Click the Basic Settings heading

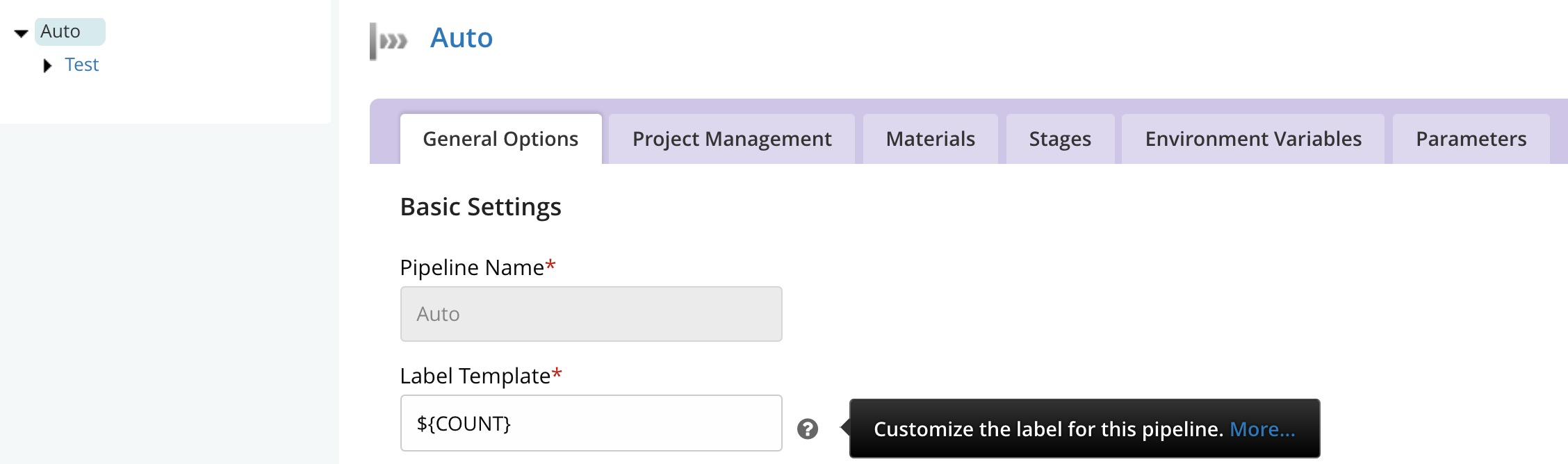tap(480, 207)
